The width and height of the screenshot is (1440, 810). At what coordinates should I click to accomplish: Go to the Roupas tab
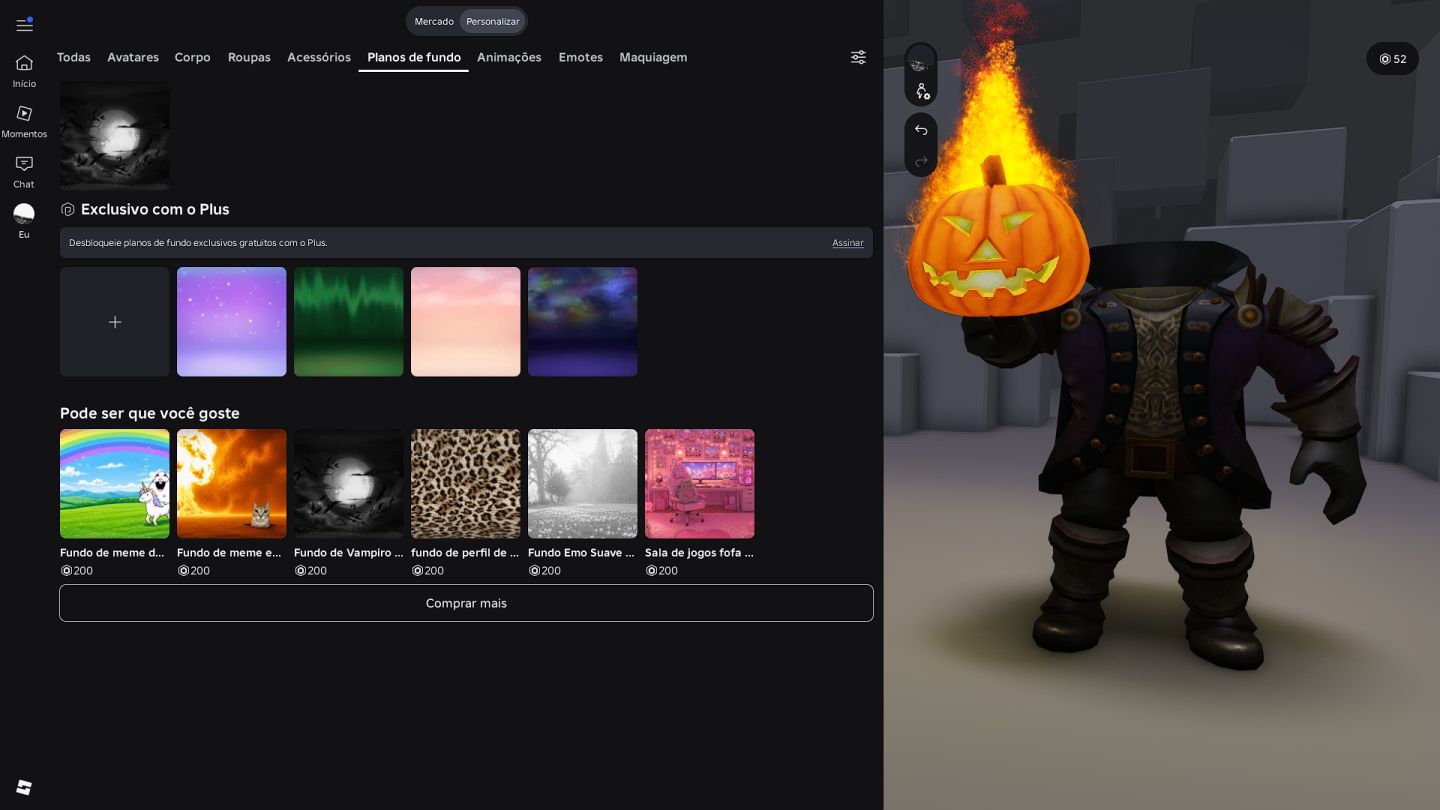coord(249,57)
